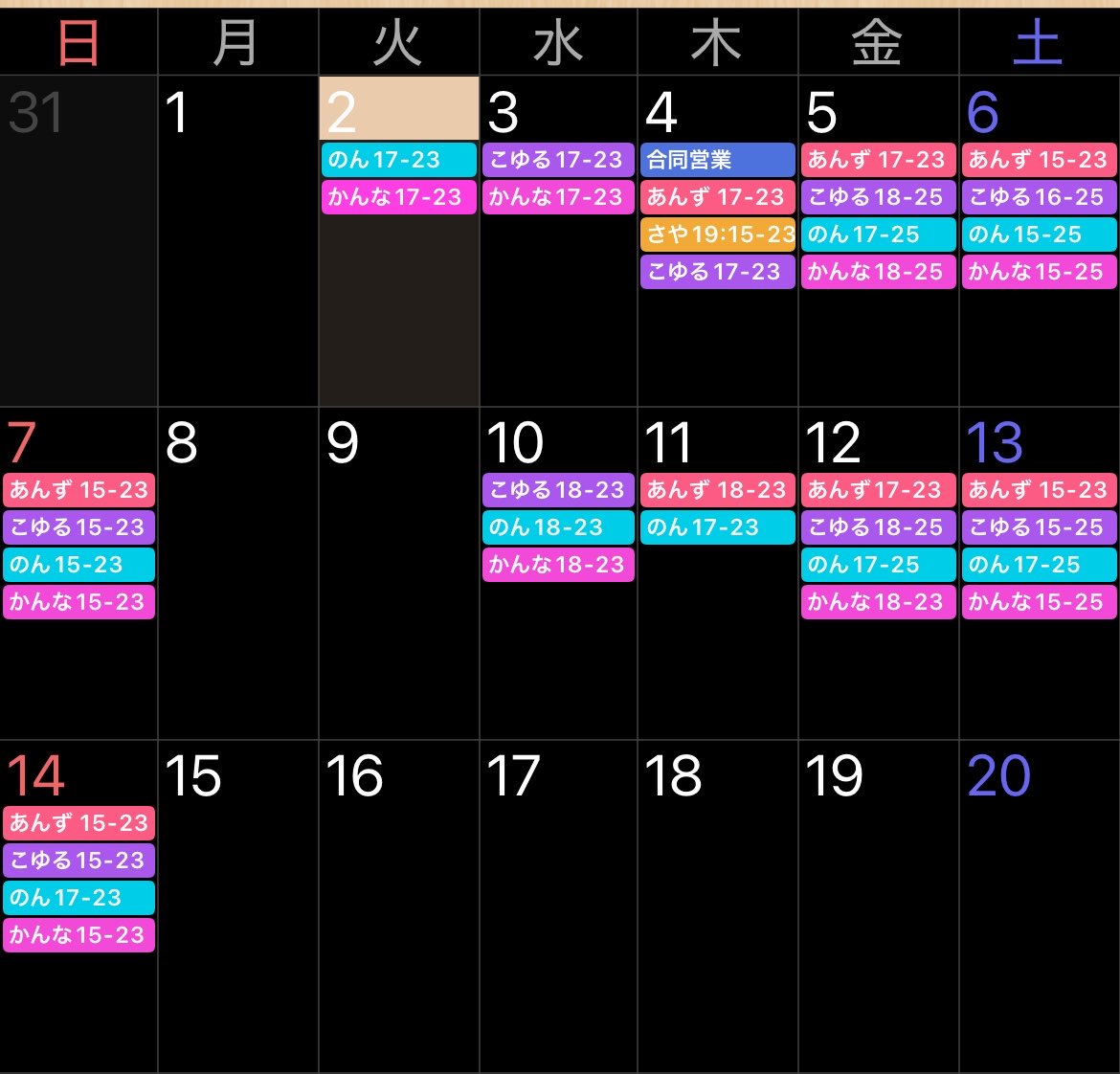Select date number 18
The height and width of the screenshot is (1074, 1120).
coord(673,775)
